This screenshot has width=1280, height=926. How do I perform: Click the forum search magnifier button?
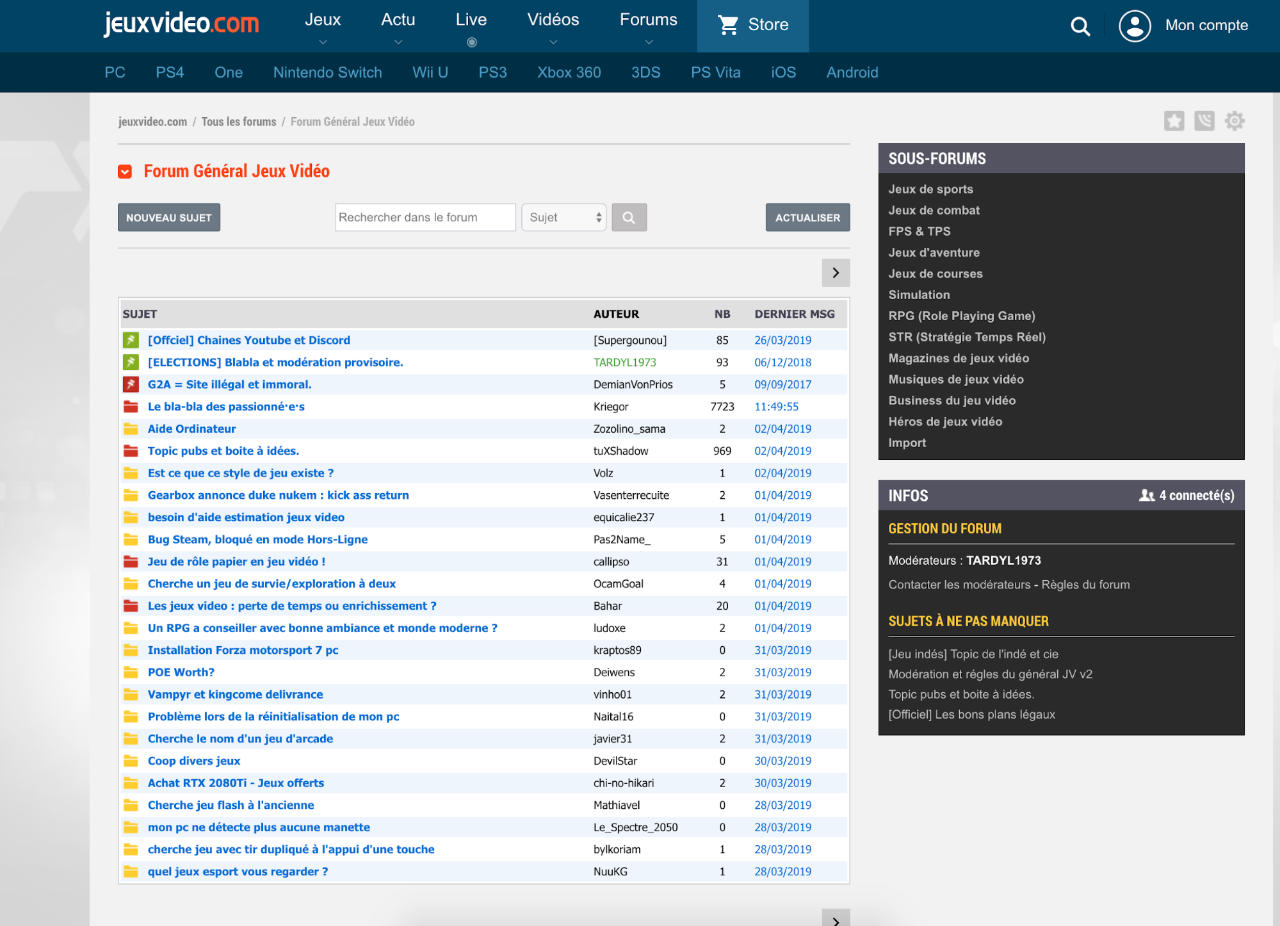[x=629, y=217]
